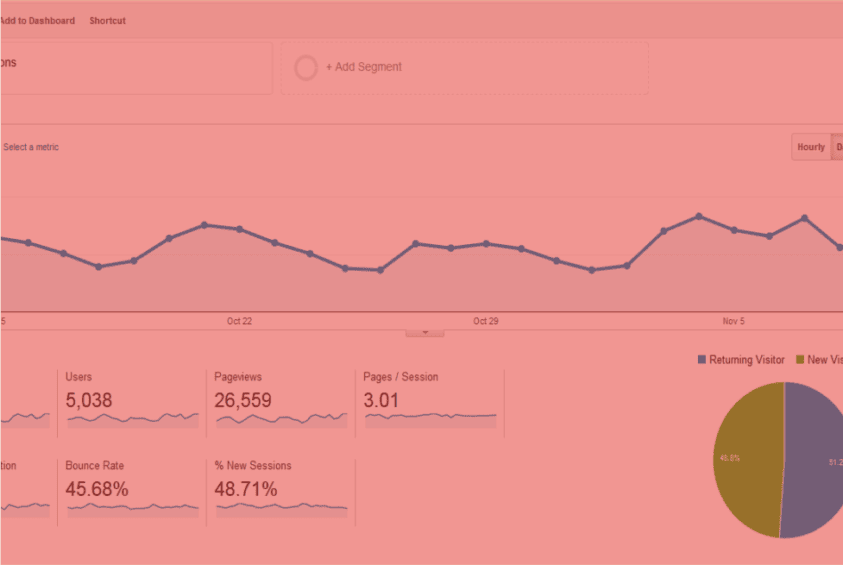The image size is (843, 565).
Task: Select the Pageviews metric card
Action: click(281, 403)
